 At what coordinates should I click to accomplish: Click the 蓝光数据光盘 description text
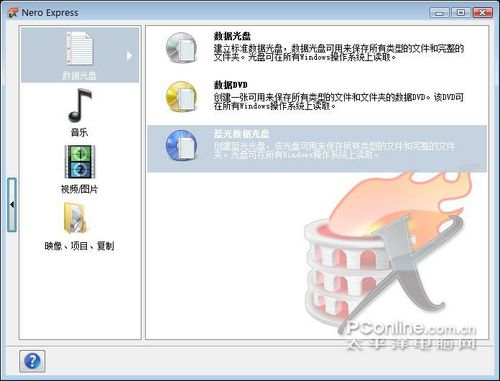pos(334,151)
